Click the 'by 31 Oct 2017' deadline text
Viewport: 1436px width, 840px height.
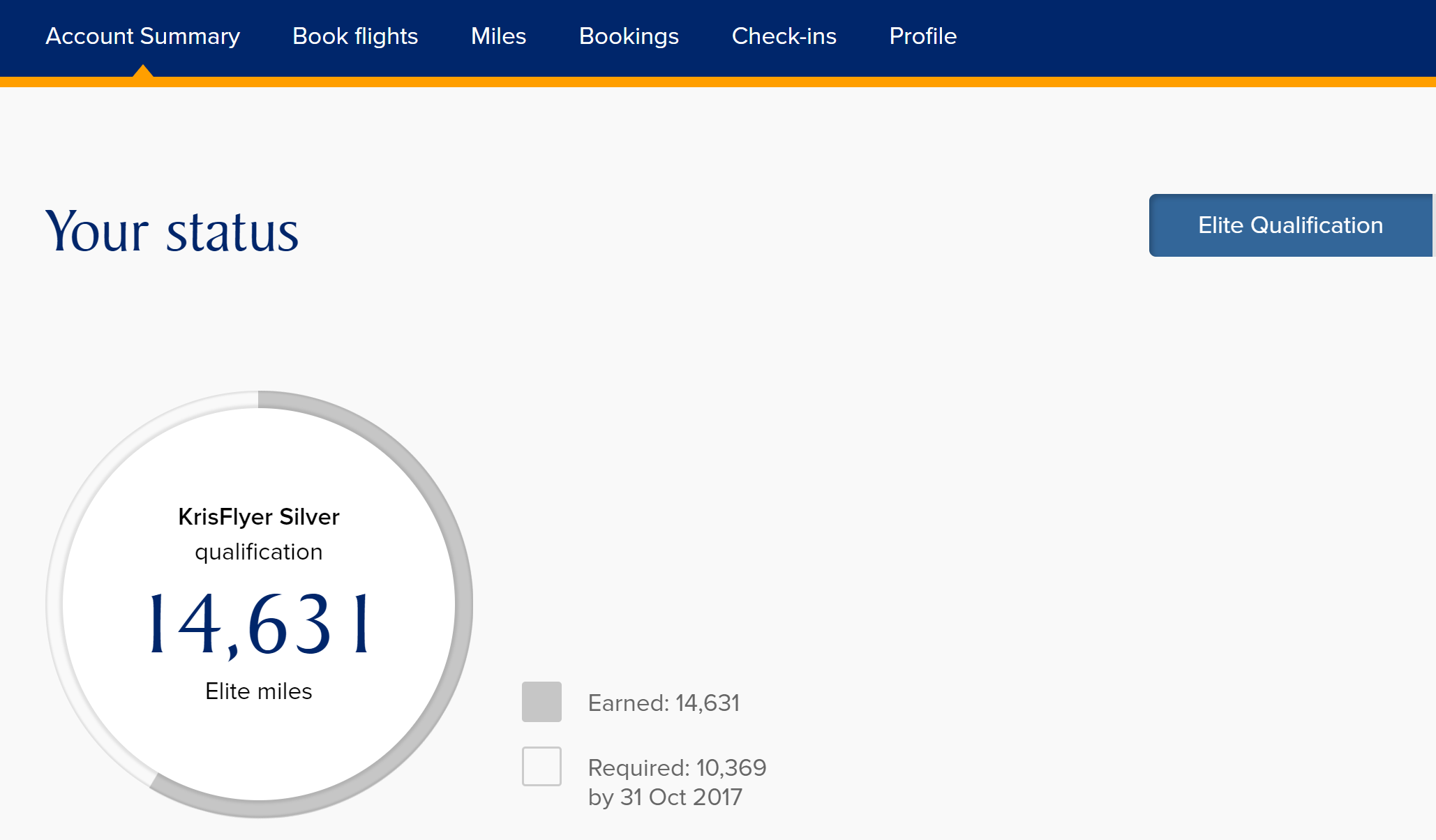[x=665, y=797]
